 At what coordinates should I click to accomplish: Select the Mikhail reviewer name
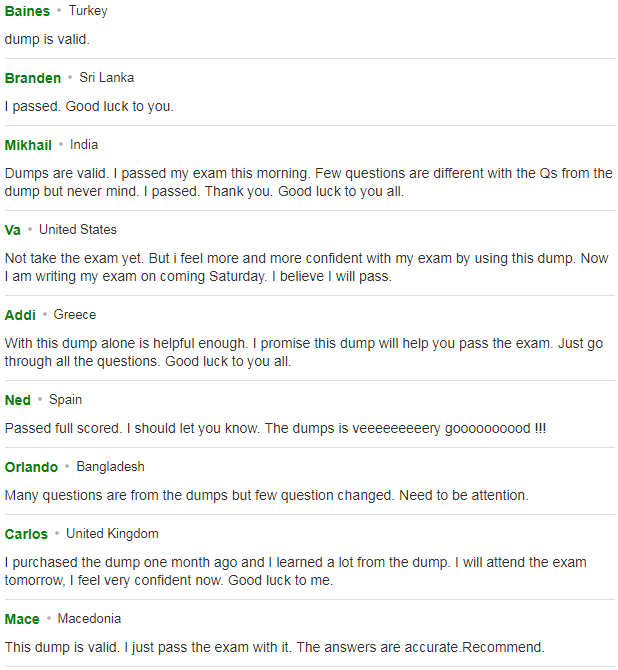(x=28, y=145)
